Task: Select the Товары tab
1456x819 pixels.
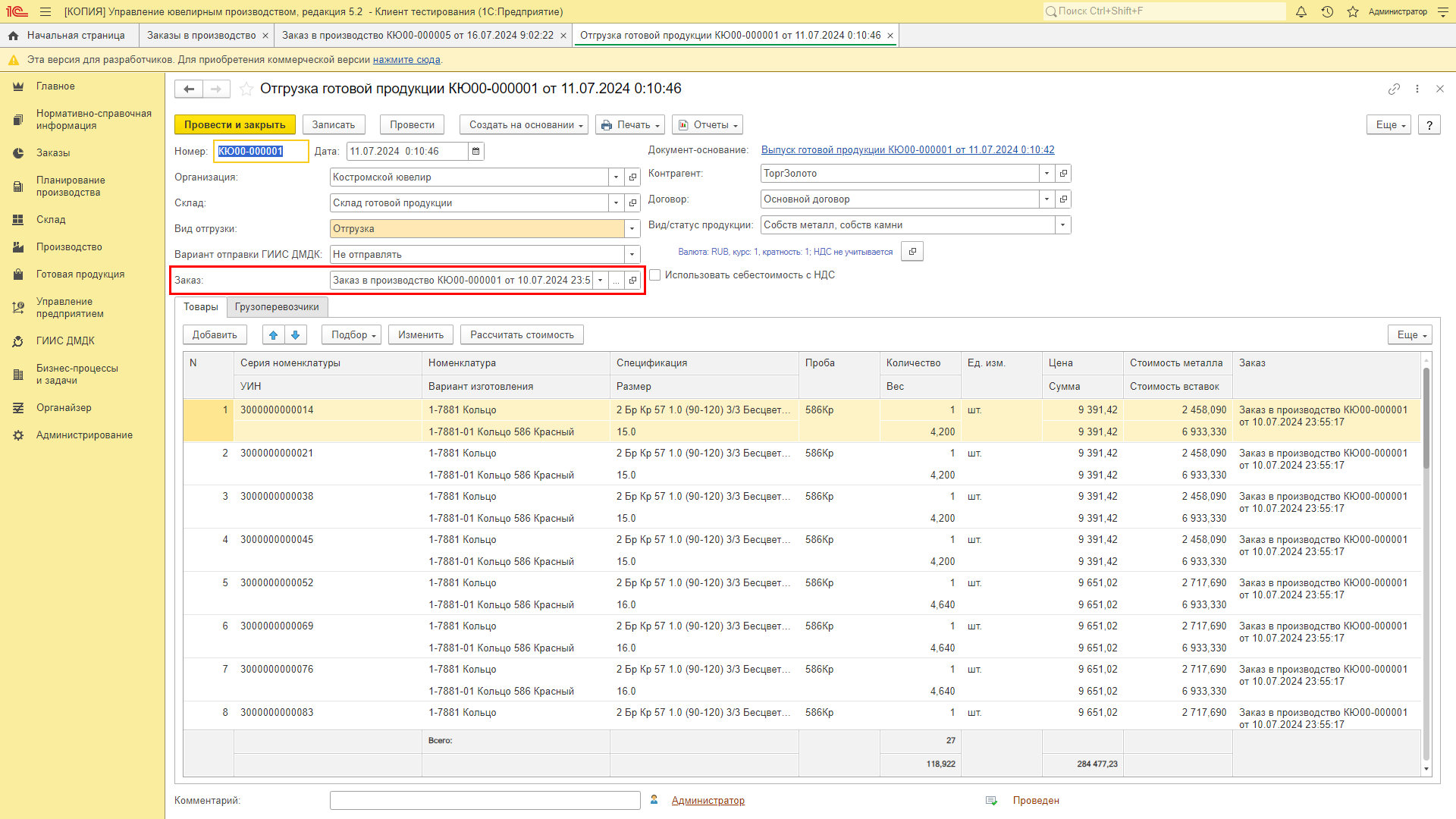Action: [x=201, y=307]
